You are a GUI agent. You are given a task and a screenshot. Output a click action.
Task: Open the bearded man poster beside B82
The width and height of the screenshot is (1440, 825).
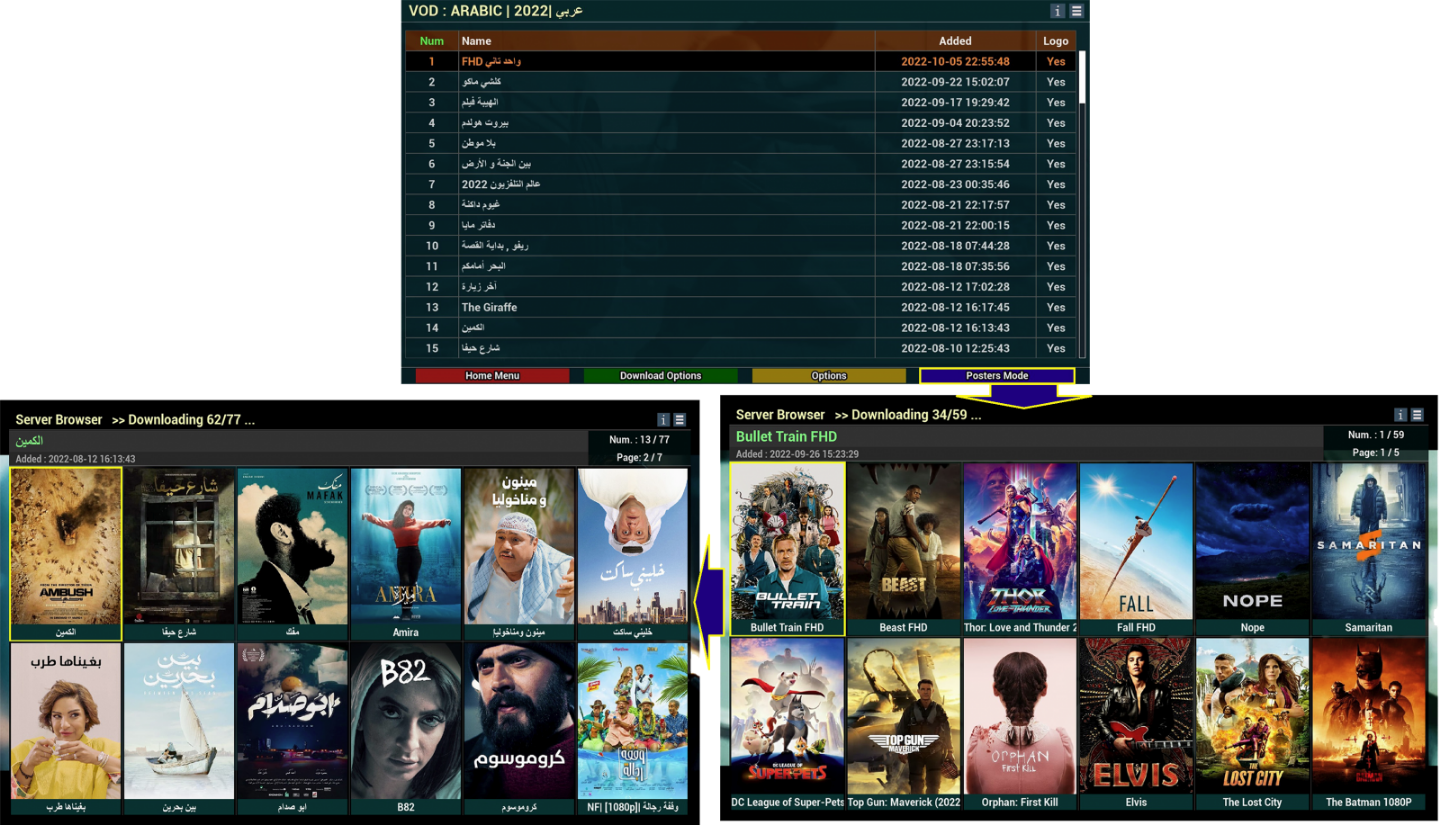click(519, 729)
